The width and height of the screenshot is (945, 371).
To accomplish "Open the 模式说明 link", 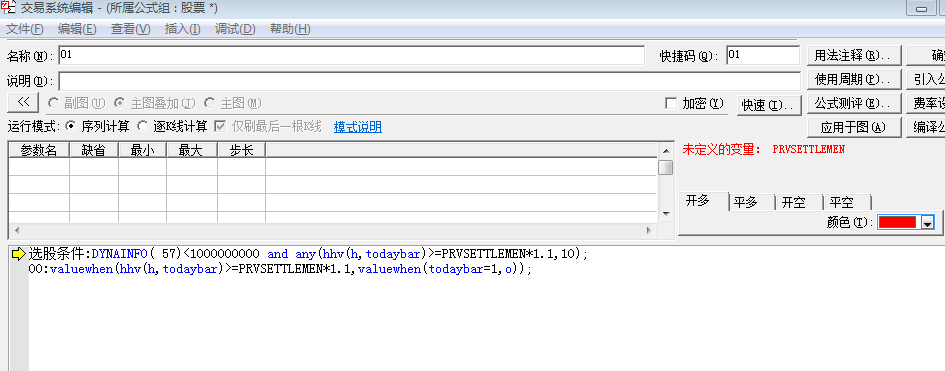I will coord(357,127).
